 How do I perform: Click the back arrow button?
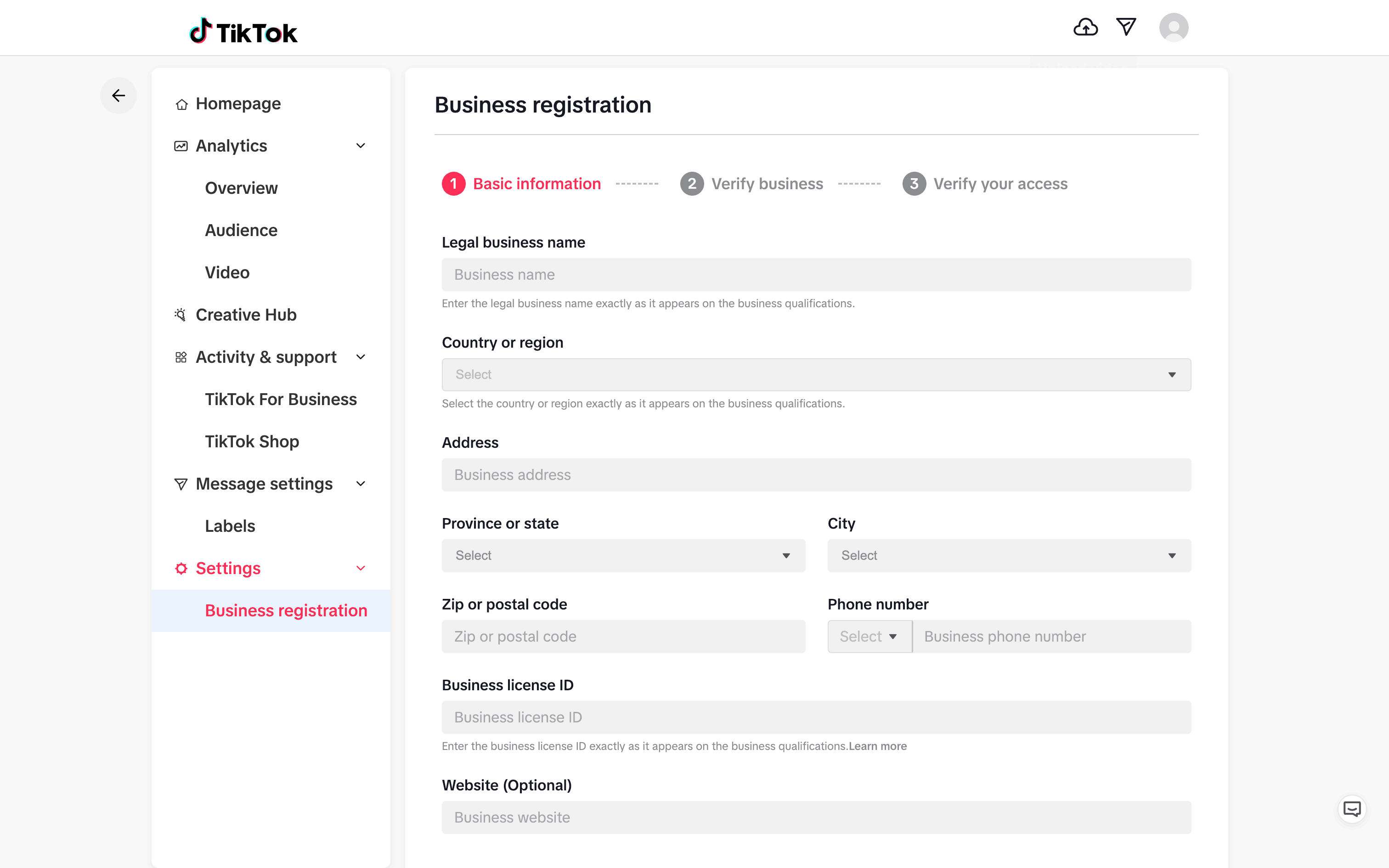(118, 96)
